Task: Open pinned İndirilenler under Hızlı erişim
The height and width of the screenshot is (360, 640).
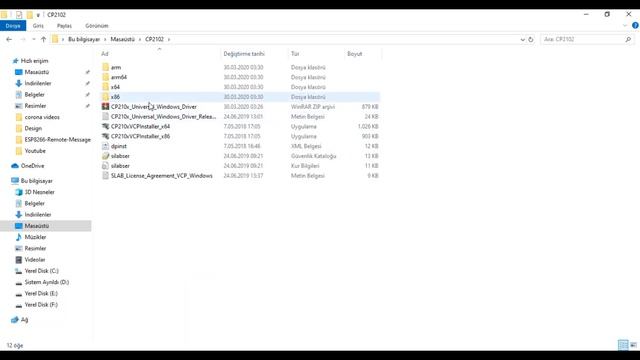Action: coord(38,83)
